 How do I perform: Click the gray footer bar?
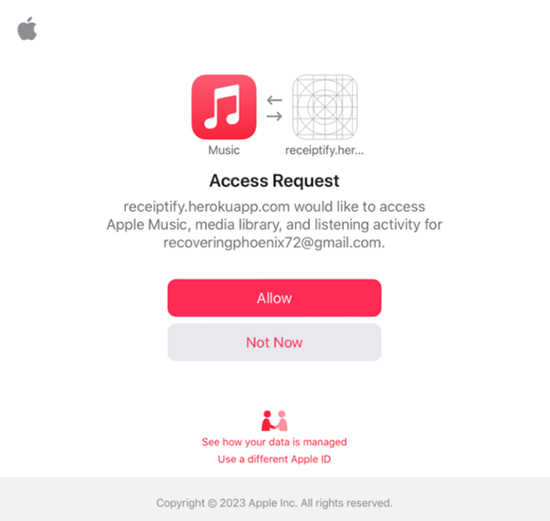point(275,499)
